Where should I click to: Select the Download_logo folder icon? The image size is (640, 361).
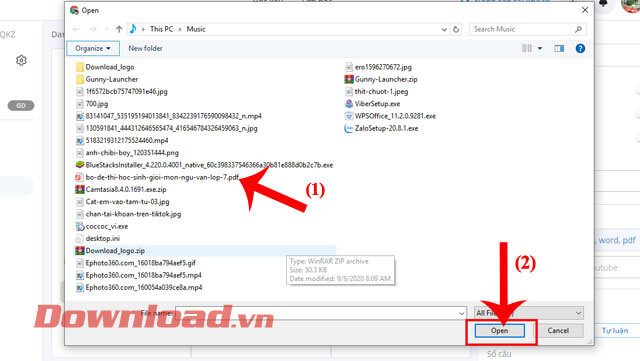tap(80, 67)
